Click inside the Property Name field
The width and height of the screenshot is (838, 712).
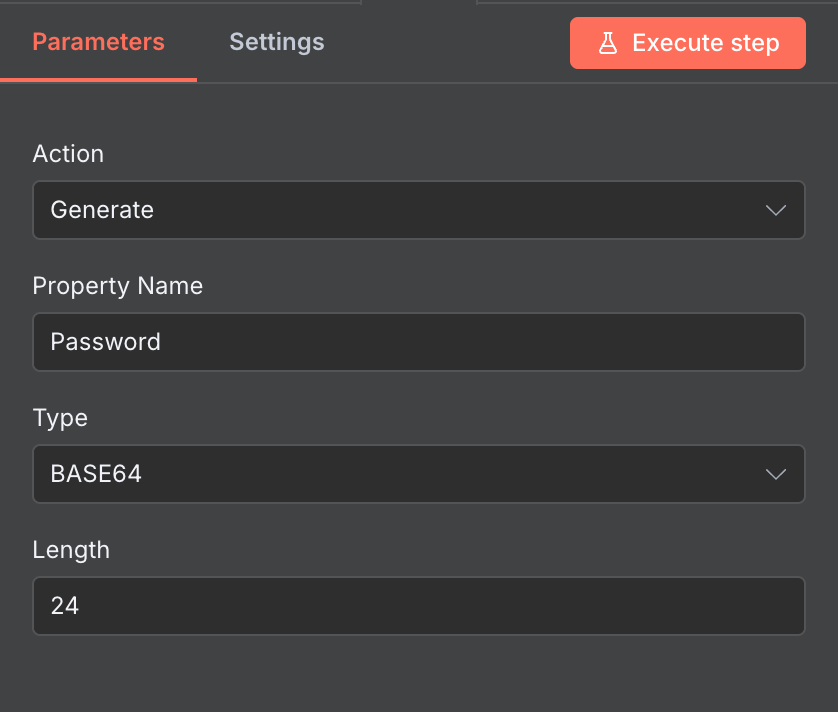click(419, 342)
